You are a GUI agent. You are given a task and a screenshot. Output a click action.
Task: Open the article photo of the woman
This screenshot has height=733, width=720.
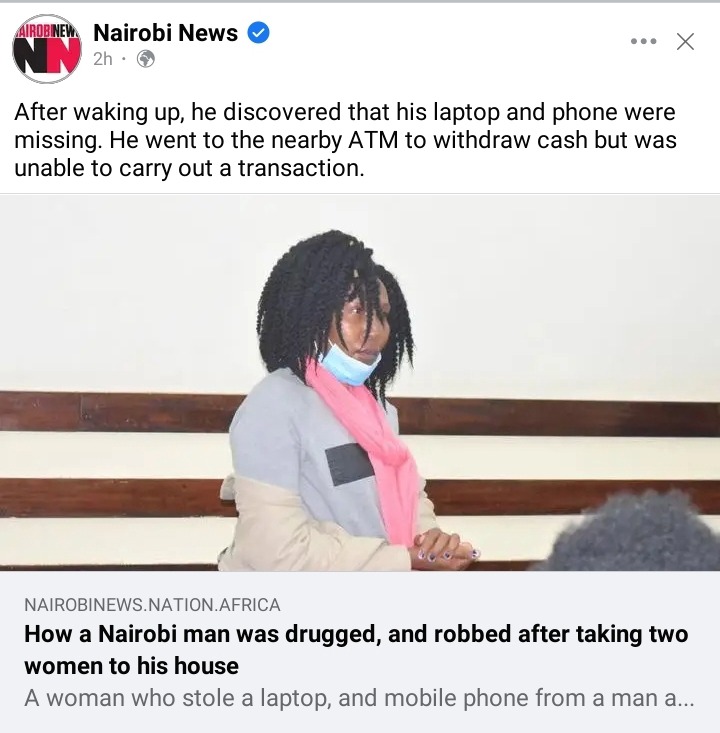(360, 383)
